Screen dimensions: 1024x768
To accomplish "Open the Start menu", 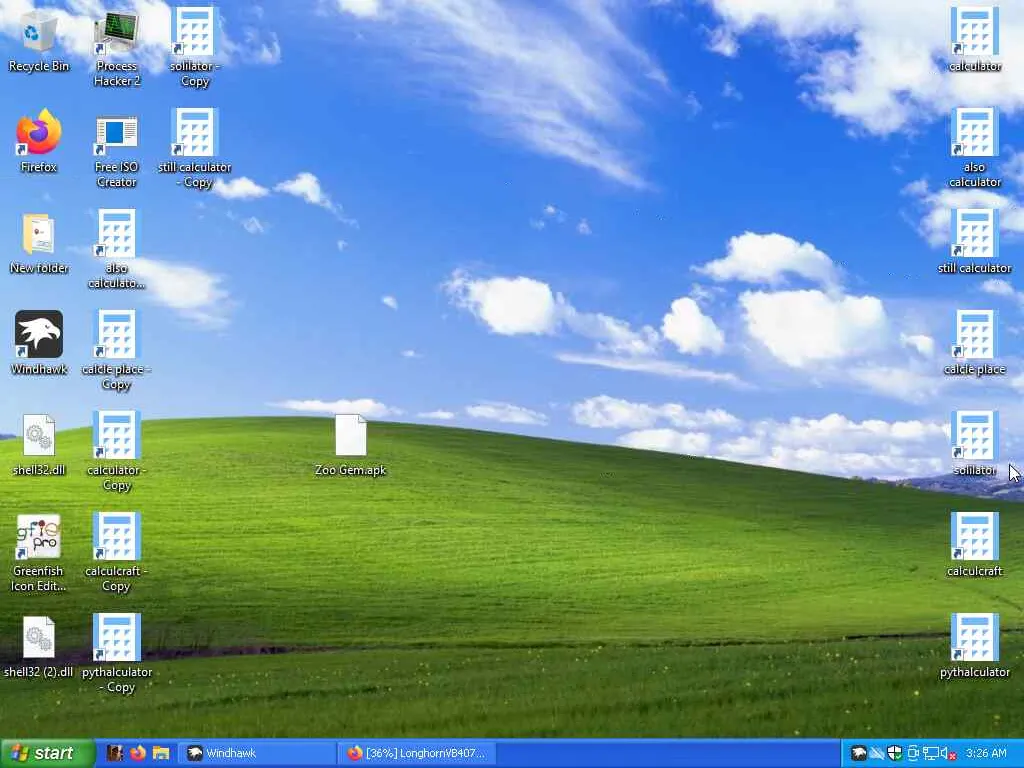I will pos(48,753).
